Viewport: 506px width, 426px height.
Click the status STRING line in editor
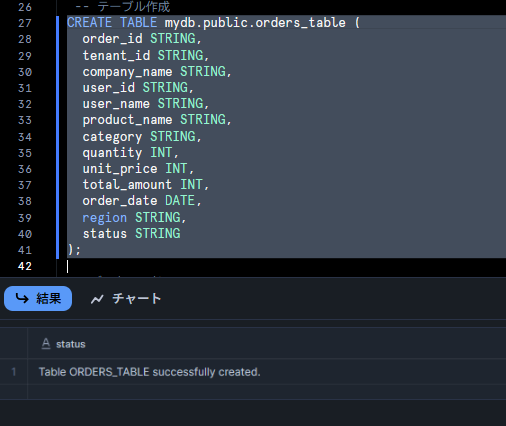(131, 233)
